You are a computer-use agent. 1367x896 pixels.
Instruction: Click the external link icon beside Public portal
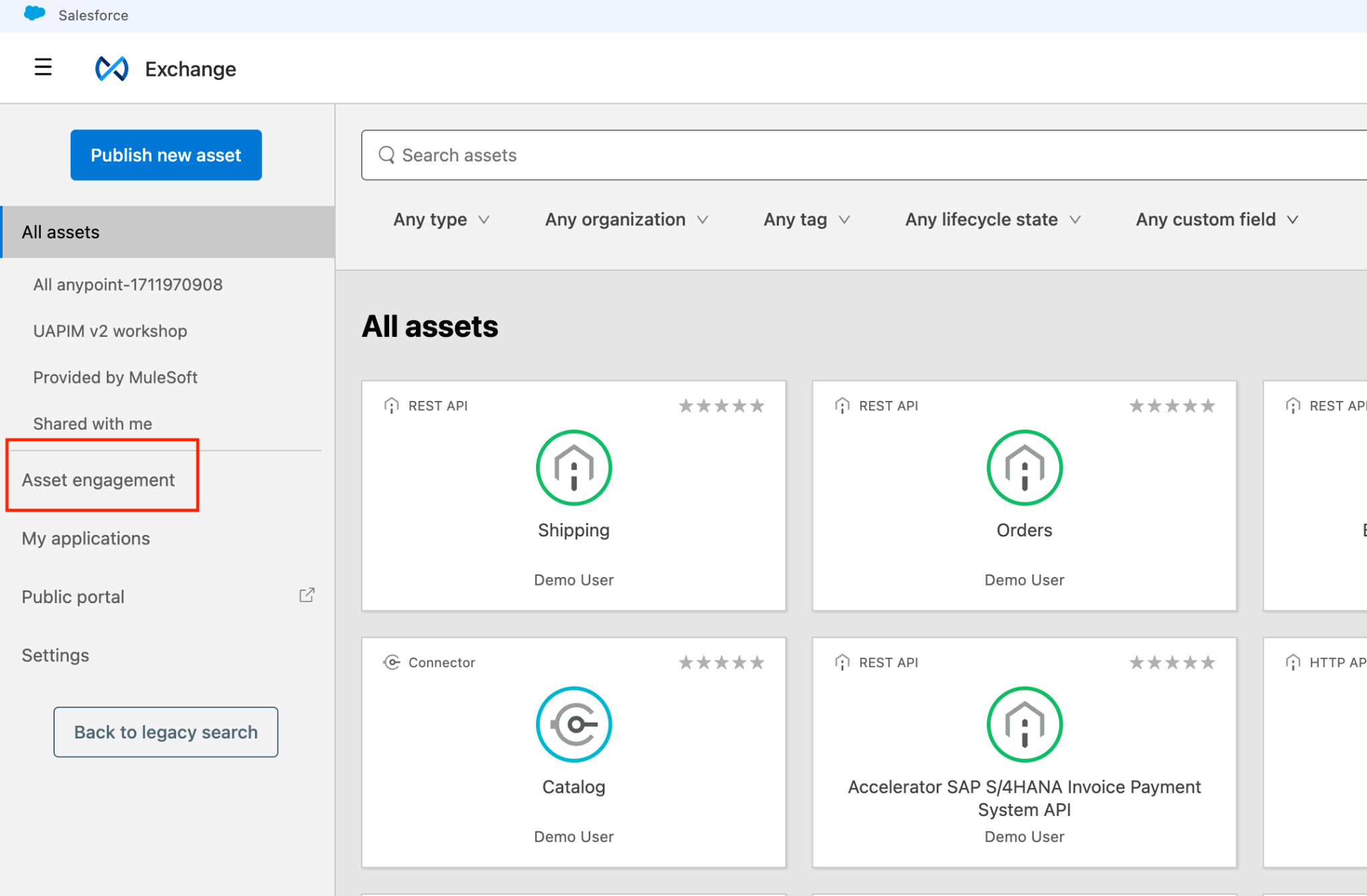306,595
